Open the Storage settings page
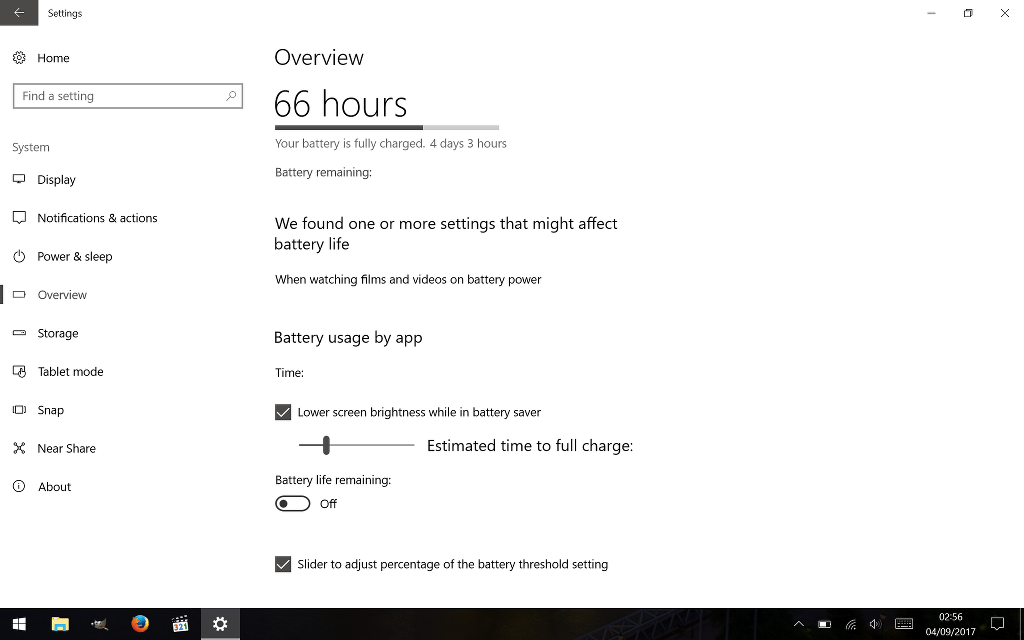The height and width of the screenshot is (640, 1024). (57, 334)
